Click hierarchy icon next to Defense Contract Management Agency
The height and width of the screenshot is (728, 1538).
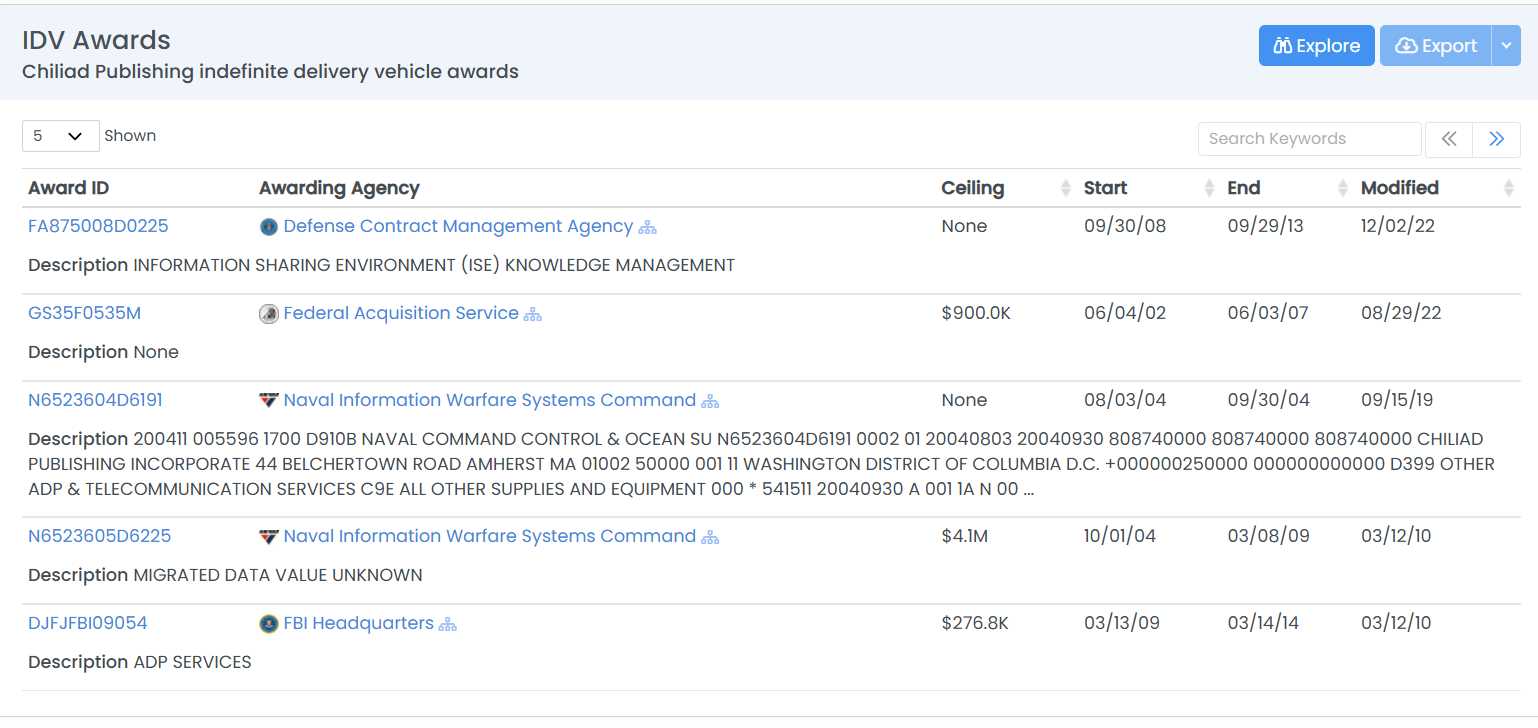point(648,227)
